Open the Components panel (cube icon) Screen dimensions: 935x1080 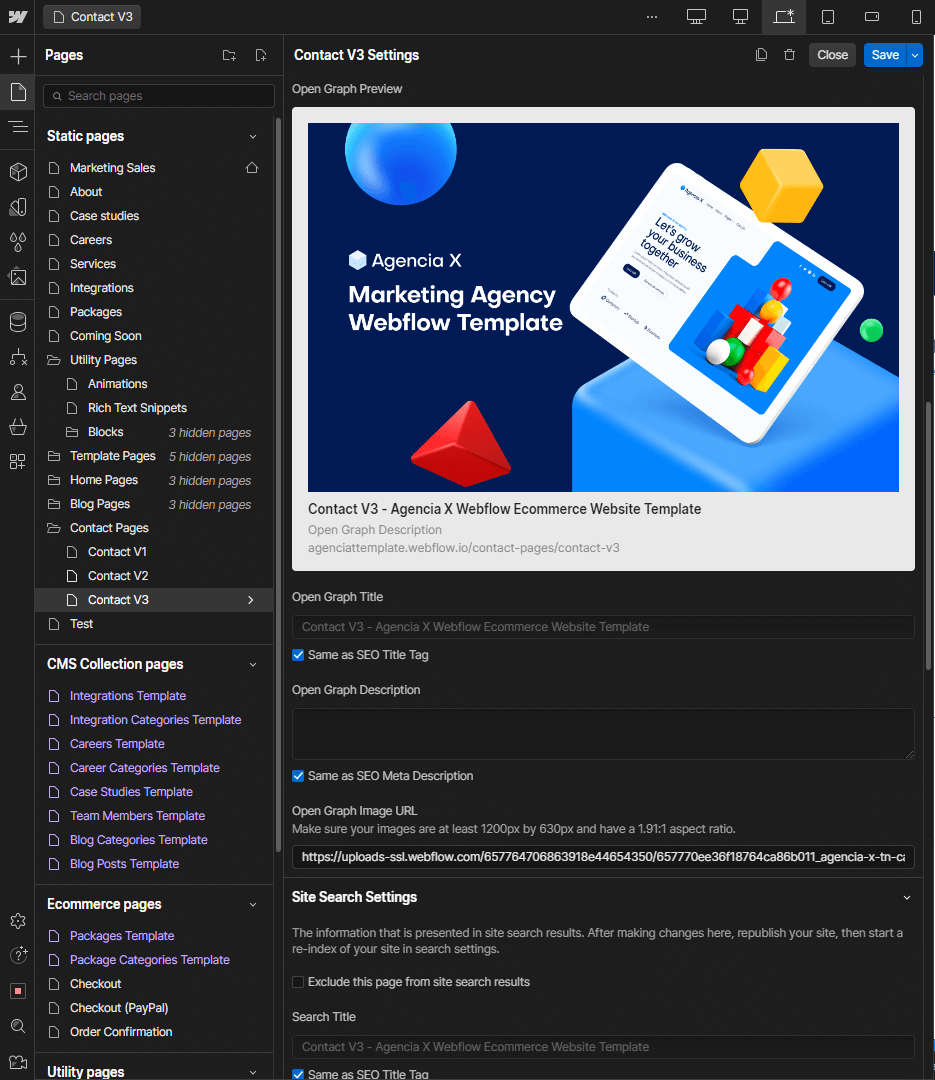pyautogui.click(x=16, y=170)
